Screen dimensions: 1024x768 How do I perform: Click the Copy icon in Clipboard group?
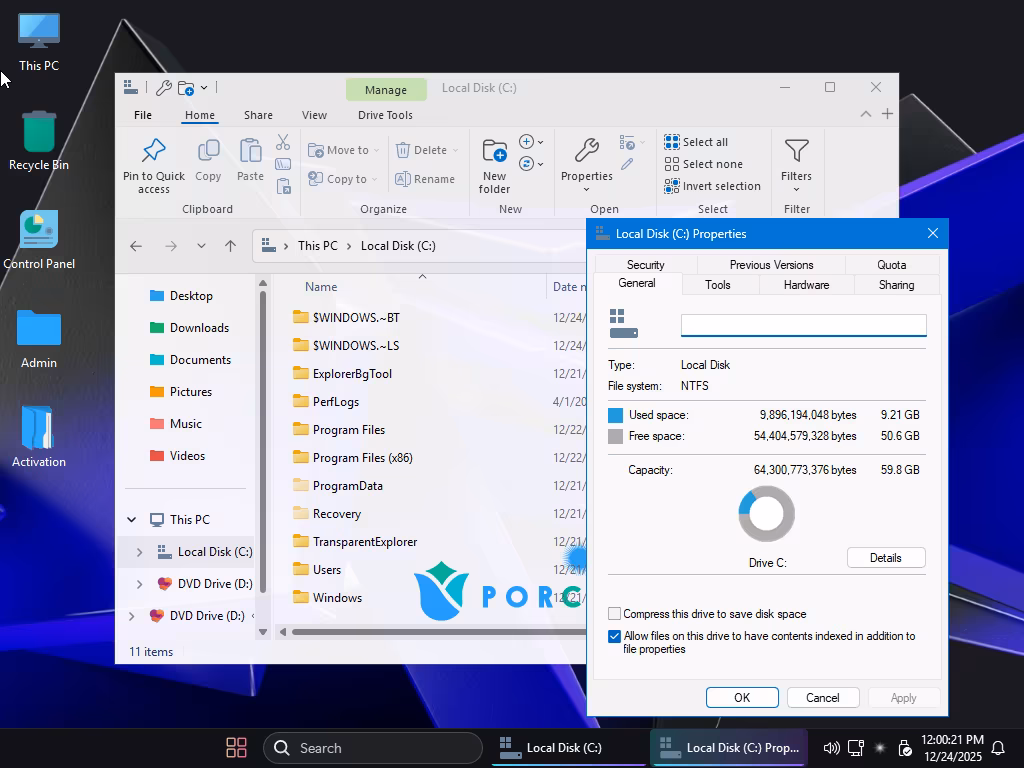click(208, 151)
